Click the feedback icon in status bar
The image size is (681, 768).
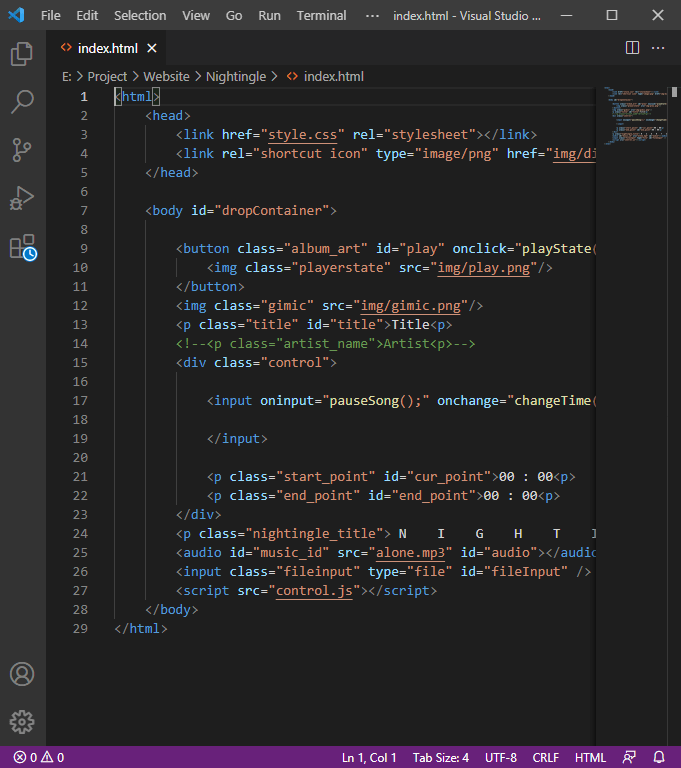629,757
